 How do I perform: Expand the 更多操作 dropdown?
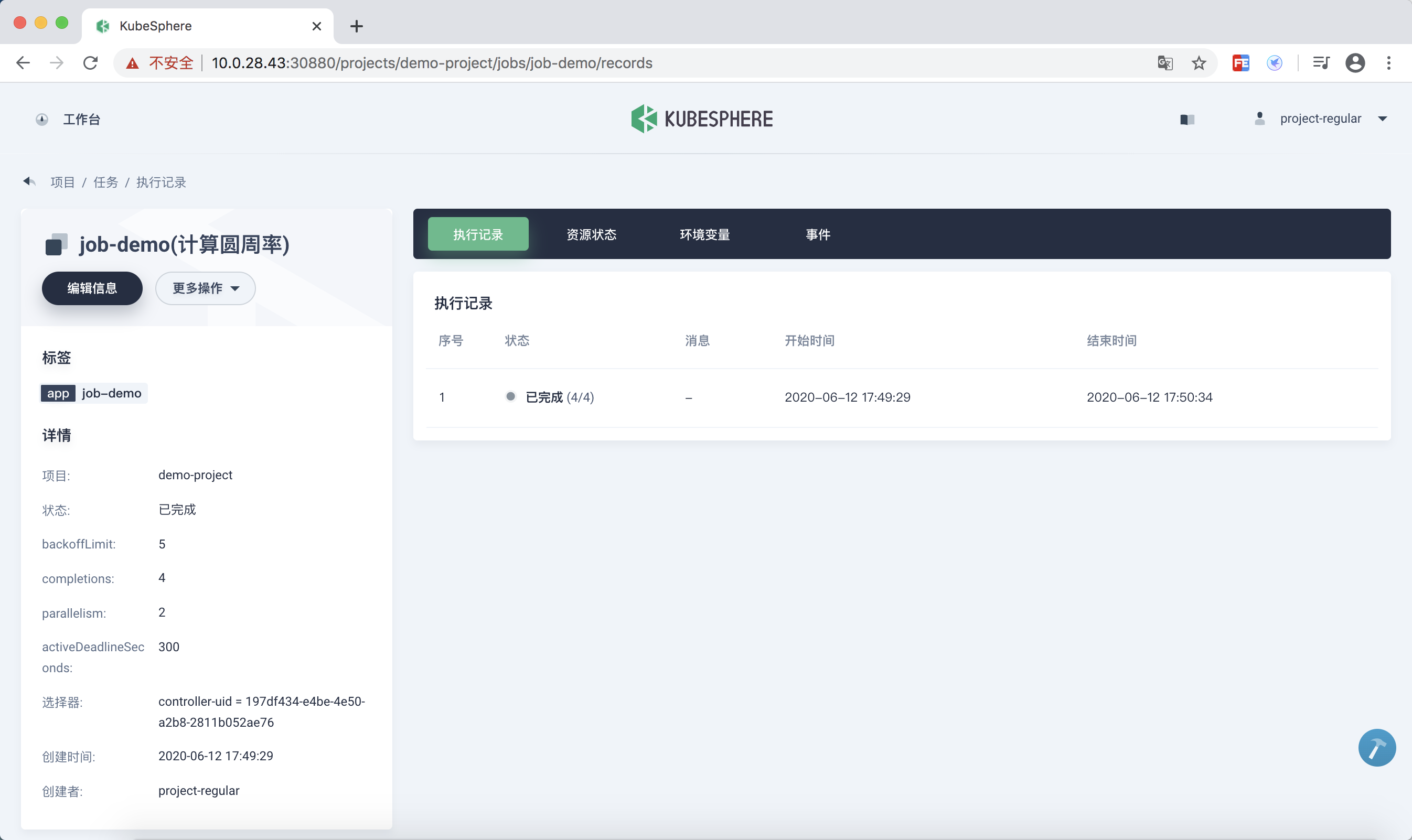206,288
